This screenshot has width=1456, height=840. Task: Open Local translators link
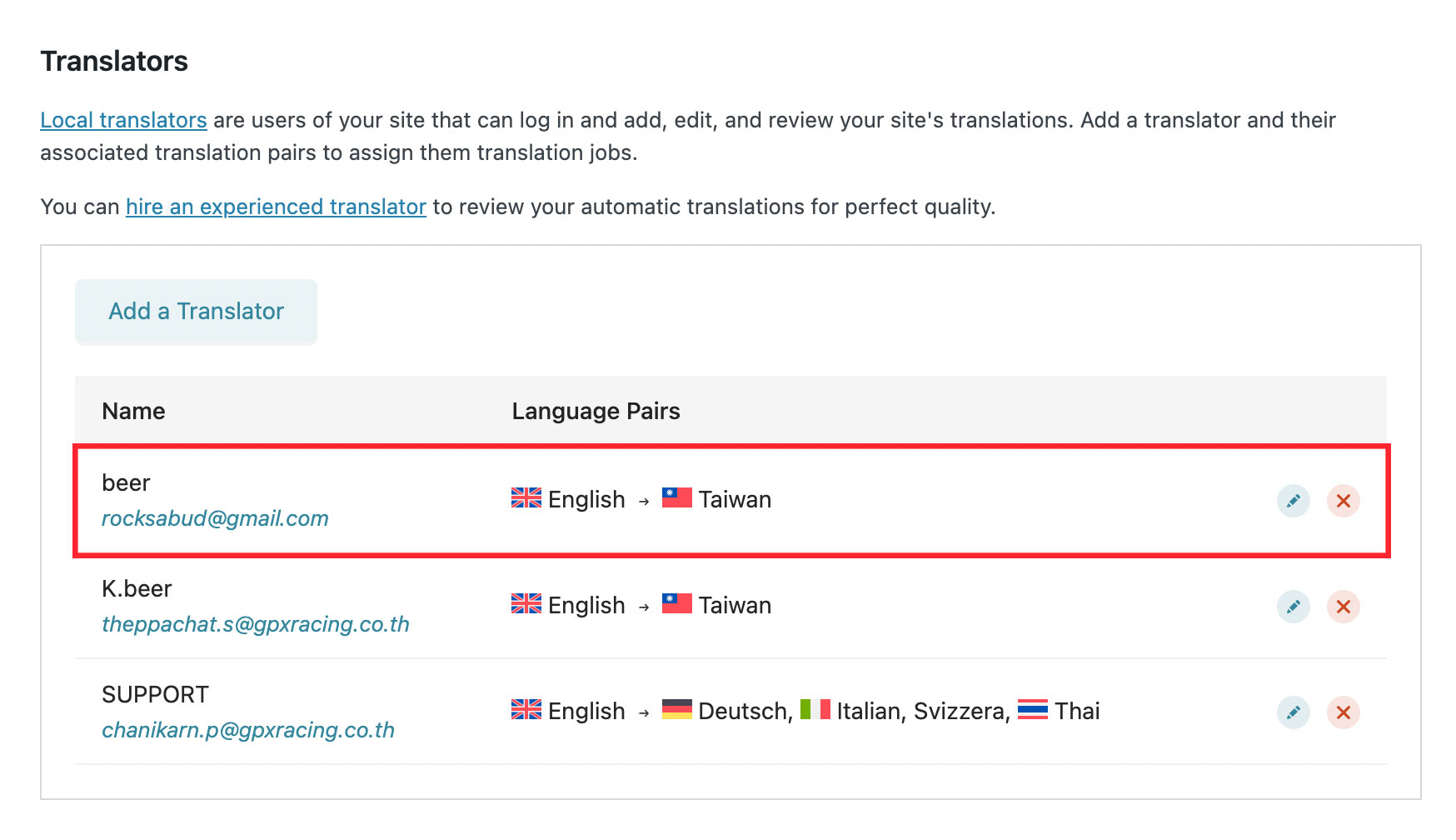[123, 120]
